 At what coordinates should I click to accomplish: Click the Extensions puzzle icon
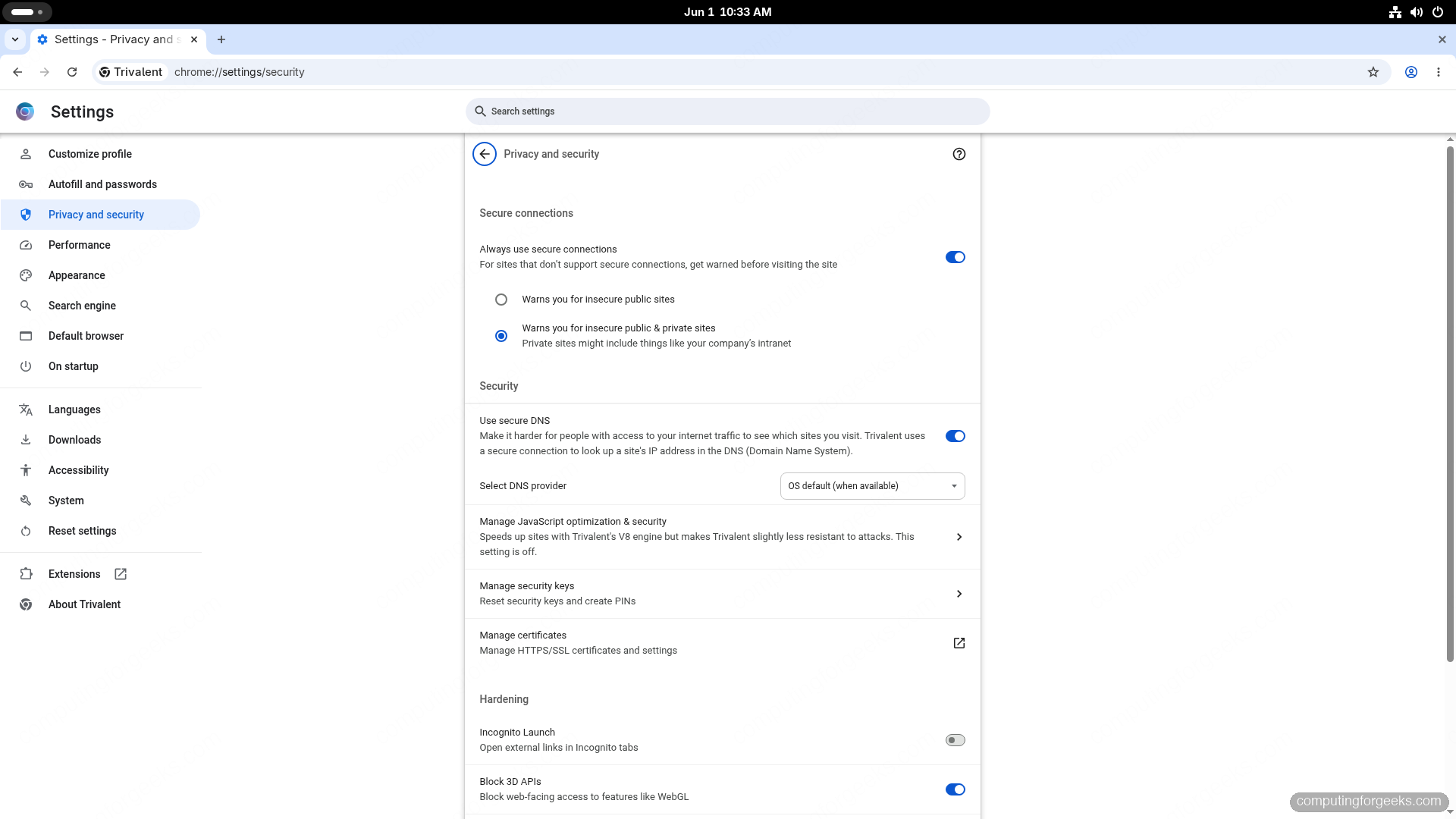tap(26, 574)
